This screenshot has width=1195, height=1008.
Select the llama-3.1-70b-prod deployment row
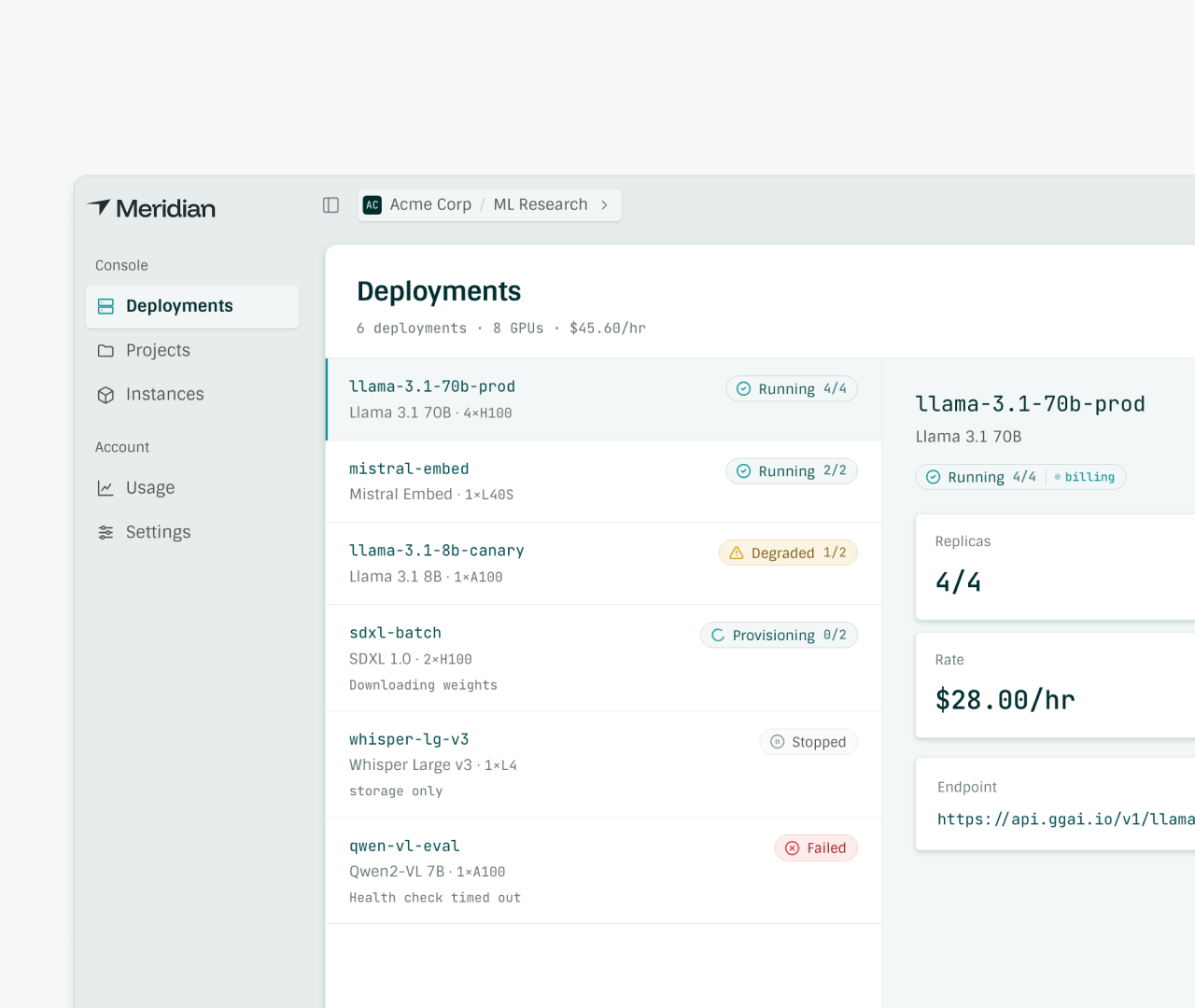coord(604,399)
